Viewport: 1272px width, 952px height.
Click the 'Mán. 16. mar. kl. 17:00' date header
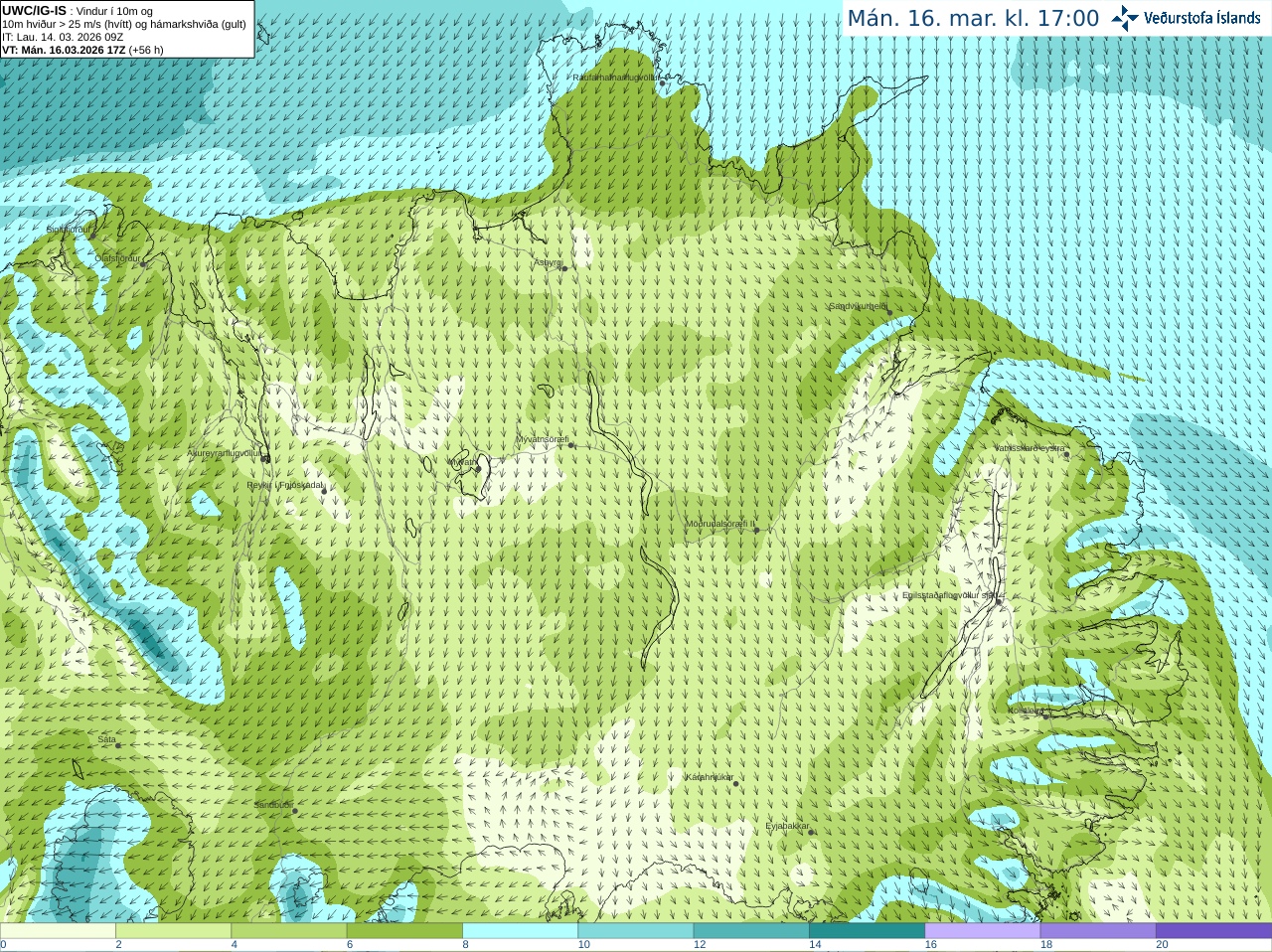click(x=973, y=18)
